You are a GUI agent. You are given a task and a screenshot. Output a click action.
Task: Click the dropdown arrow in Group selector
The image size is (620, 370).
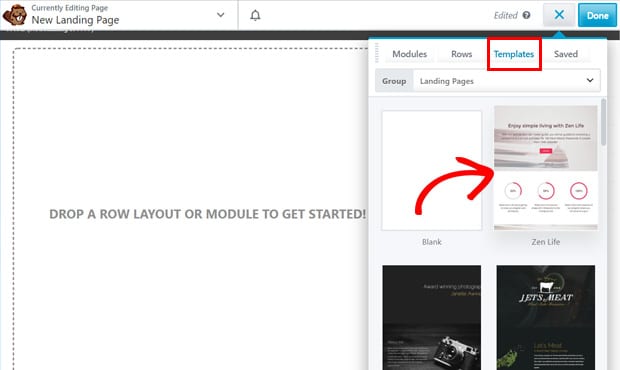point(590,80)
